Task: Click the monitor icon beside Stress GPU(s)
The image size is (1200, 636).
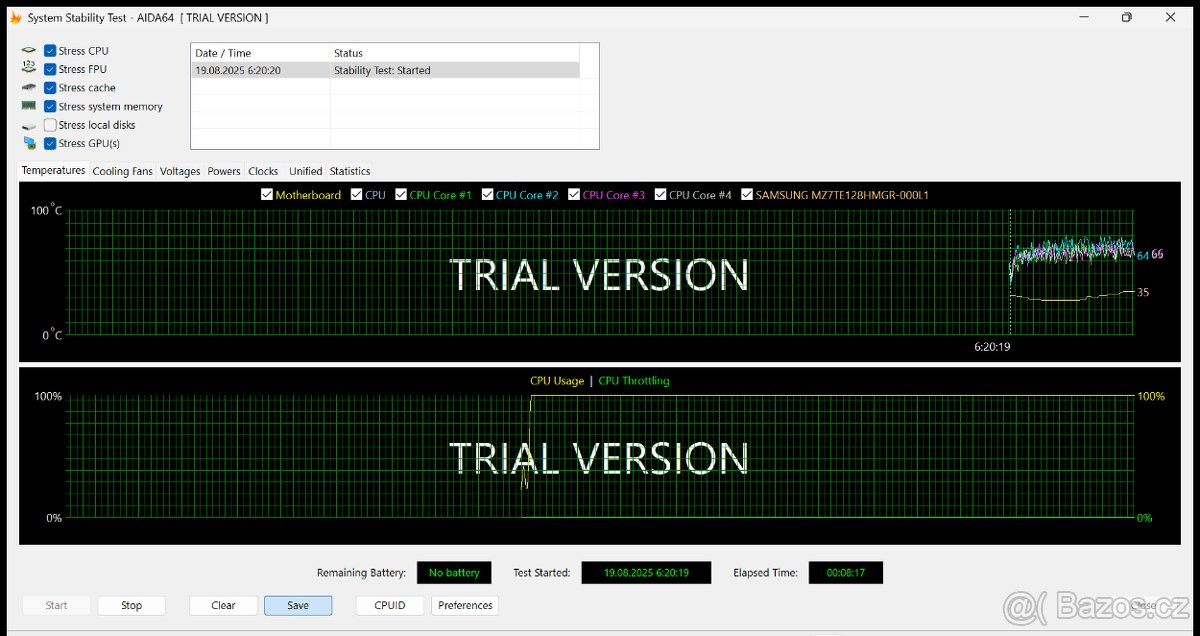Action: 29,143
